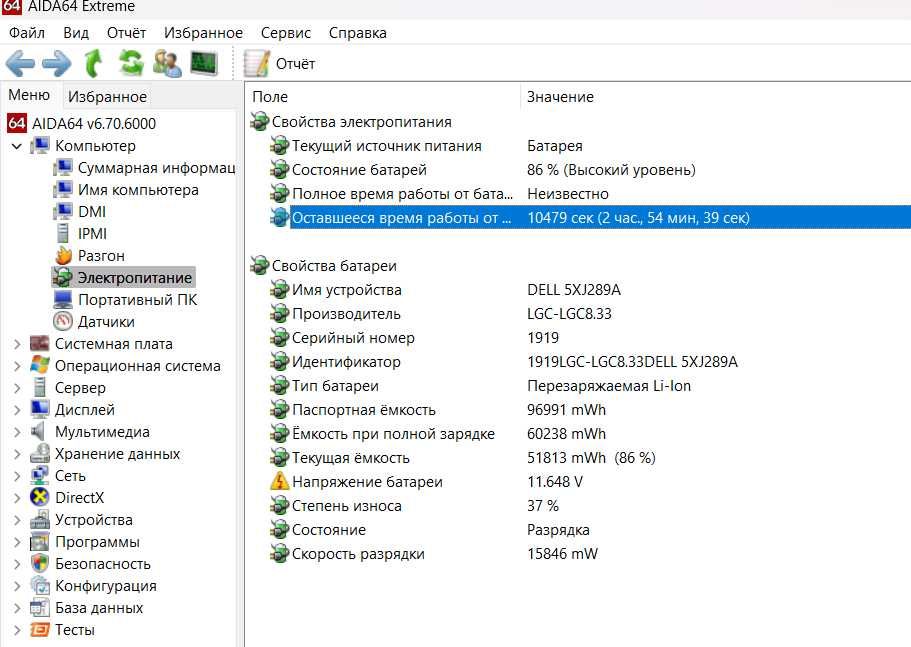Image resolution: width=911 pixels, height=647 pixels.
Task: Click the Тесты orange icon
Action: point(40,630)
